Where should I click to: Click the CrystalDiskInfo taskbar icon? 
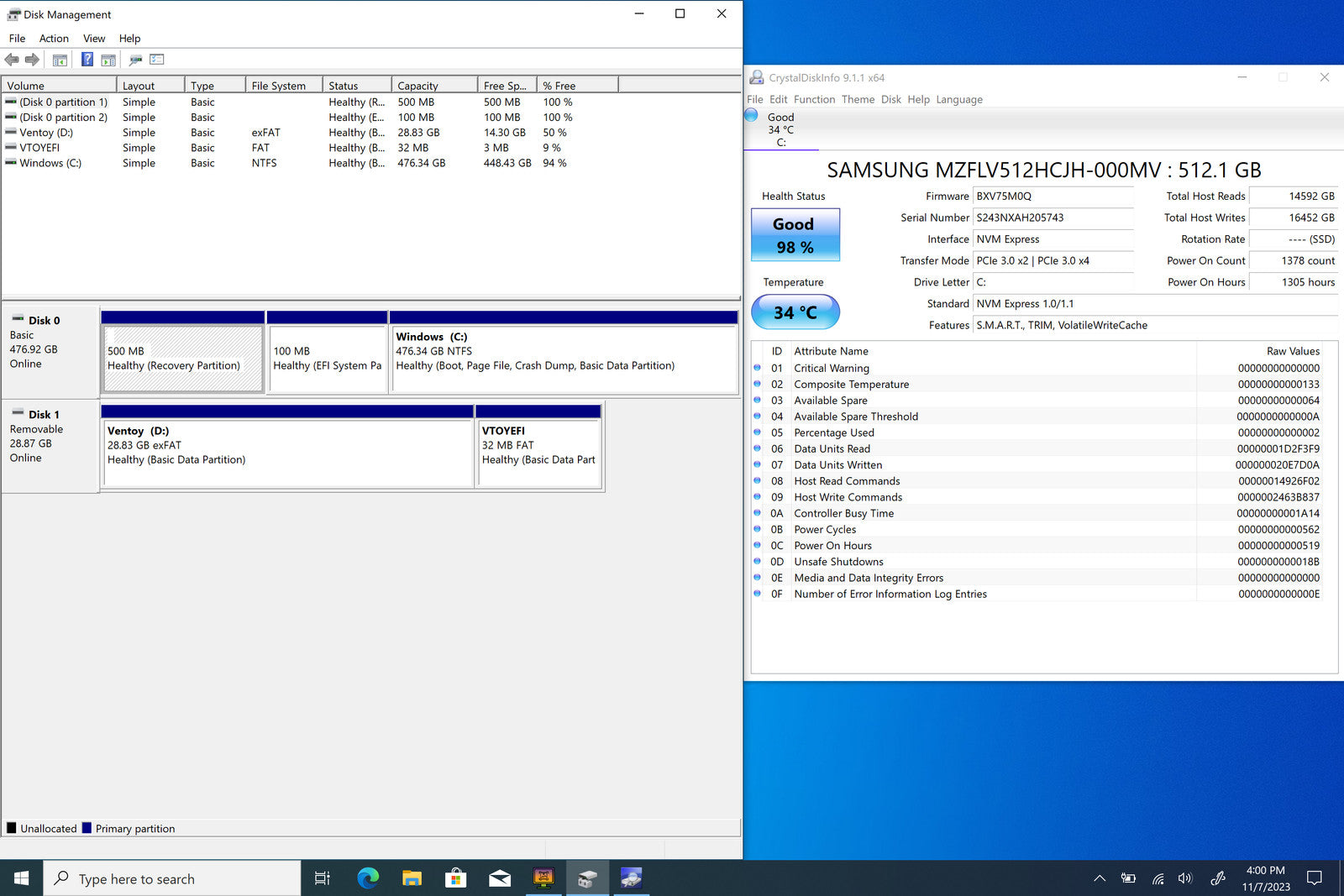[x=631, y=878]
